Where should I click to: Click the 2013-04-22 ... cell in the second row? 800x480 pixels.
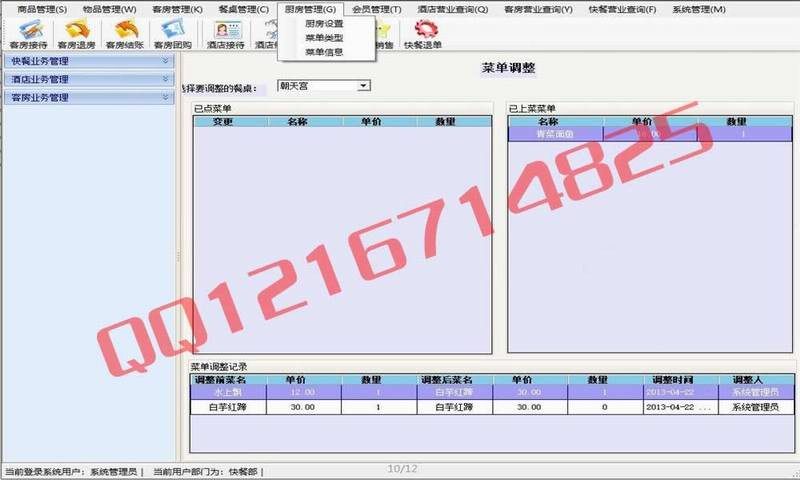681,407
